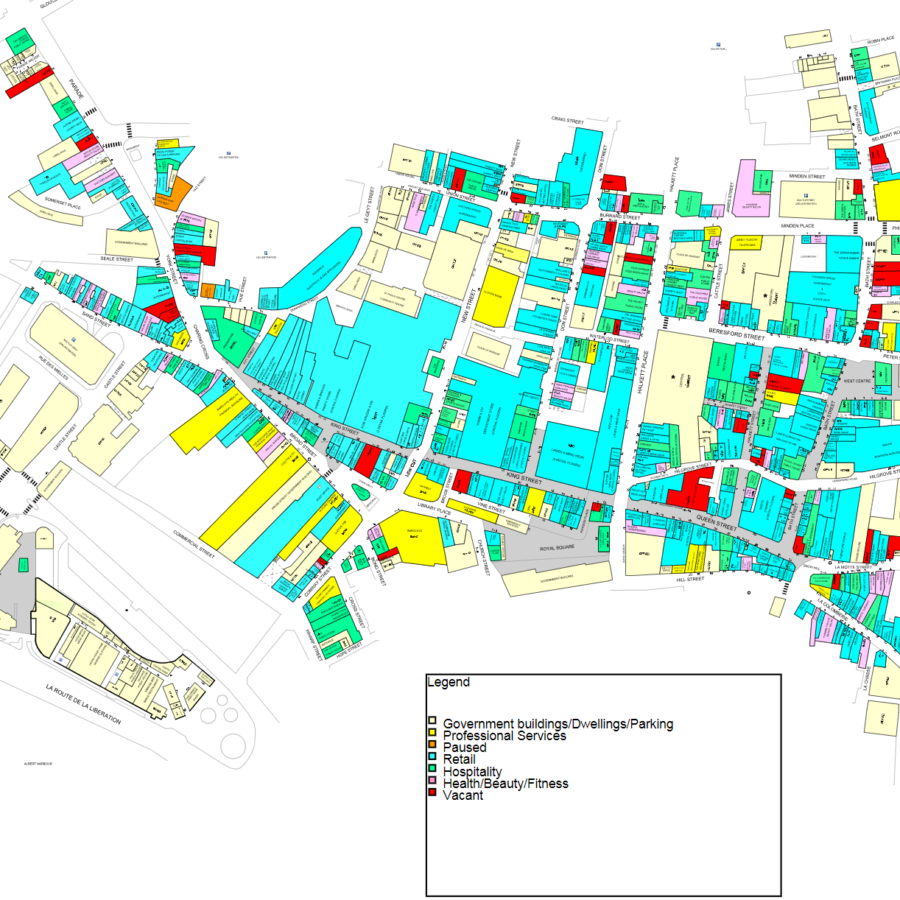Click the 'BROAD STREET' map label
Image resolution: width=900 pixels, height=900 pixels.
[303, 444]
